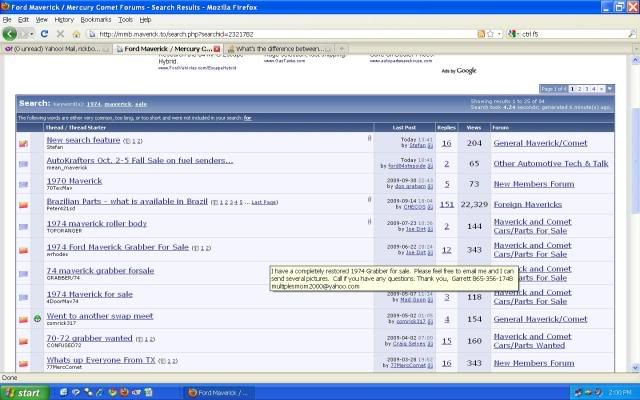Open AutoKrafters Oct. 2-5 Fall Sale thread
The height and width of the screenshot is (400, 640).
click(x=140, y=160)
